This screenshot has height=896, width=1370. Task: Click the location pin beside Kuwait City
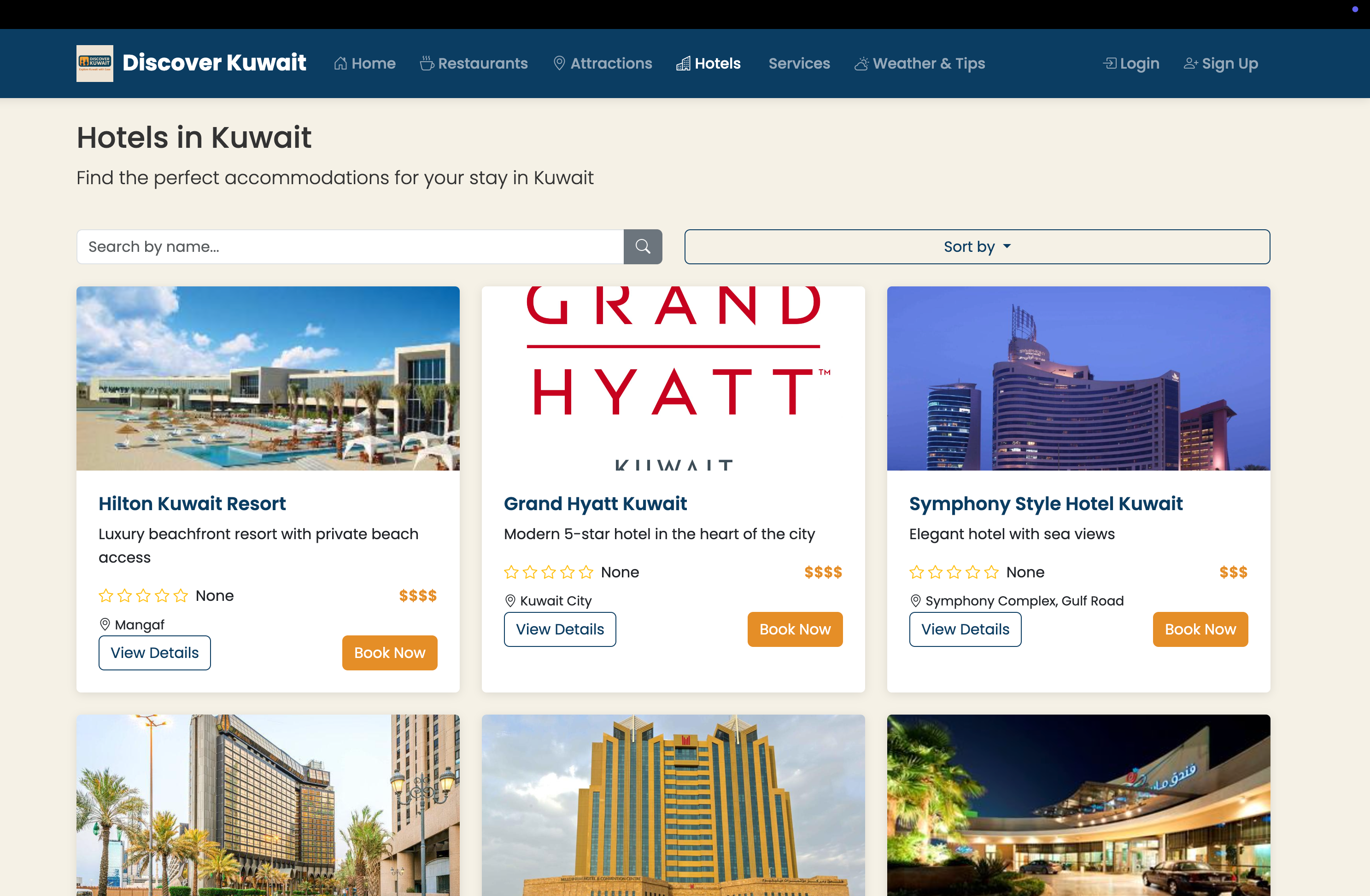click(x=510, y=601)
